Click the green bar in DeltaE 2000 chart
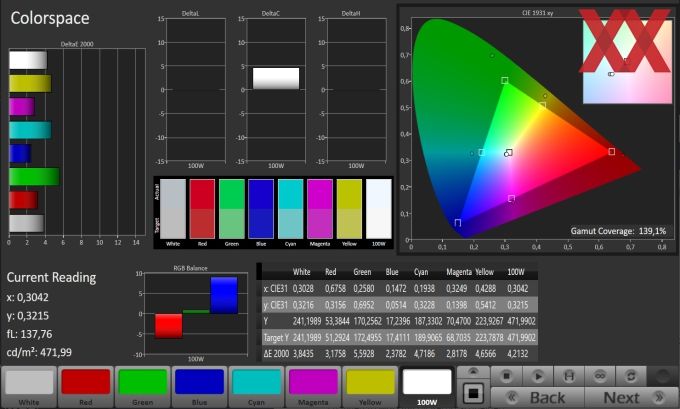 (34, 177)
